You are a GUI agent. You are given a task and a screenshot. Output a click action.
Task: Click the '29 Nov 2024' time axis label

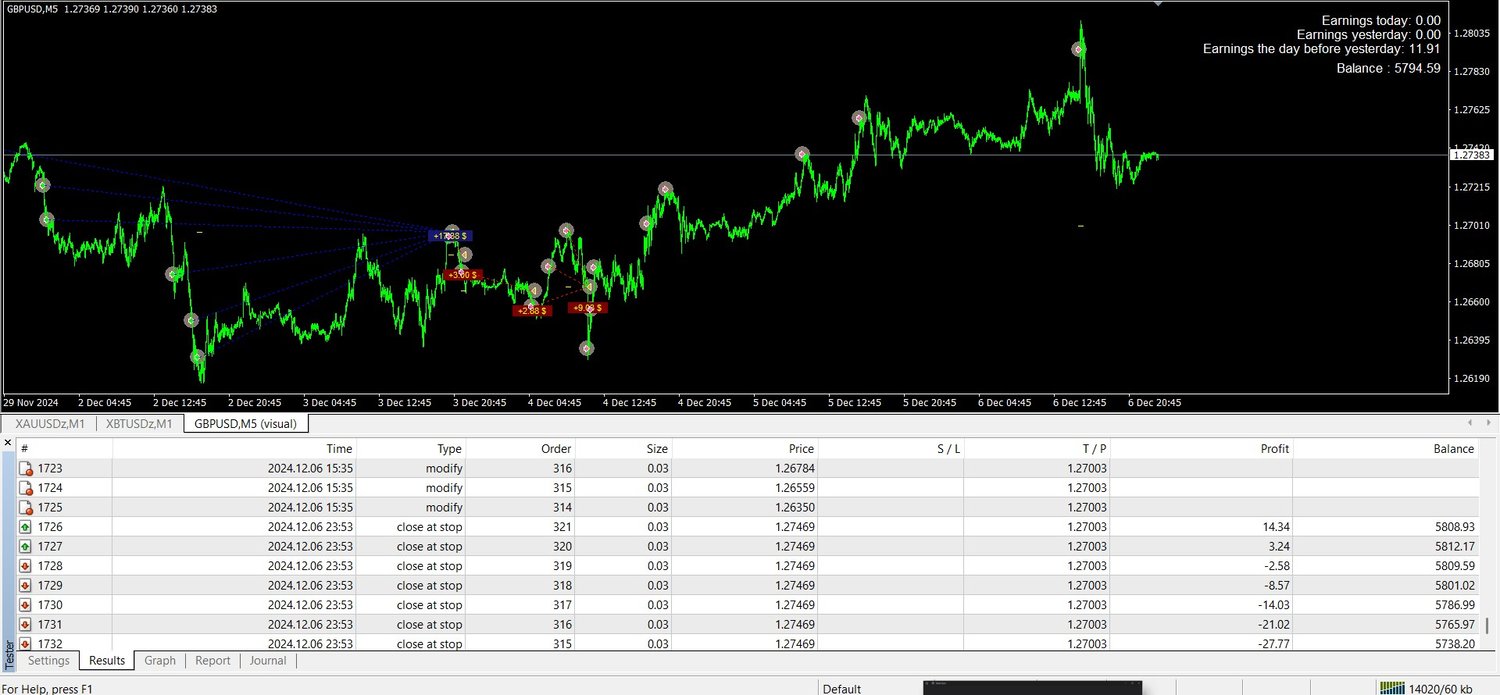pos(33,403)
